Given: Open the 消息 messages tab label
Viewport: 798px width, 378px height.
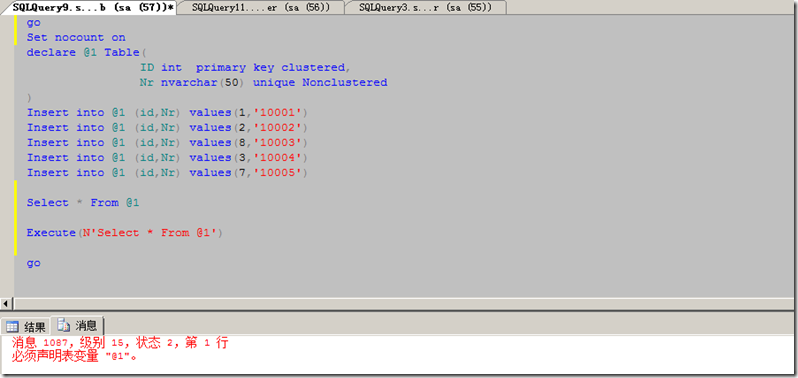Looking at the screenshot, I should [x=86, y=326].
